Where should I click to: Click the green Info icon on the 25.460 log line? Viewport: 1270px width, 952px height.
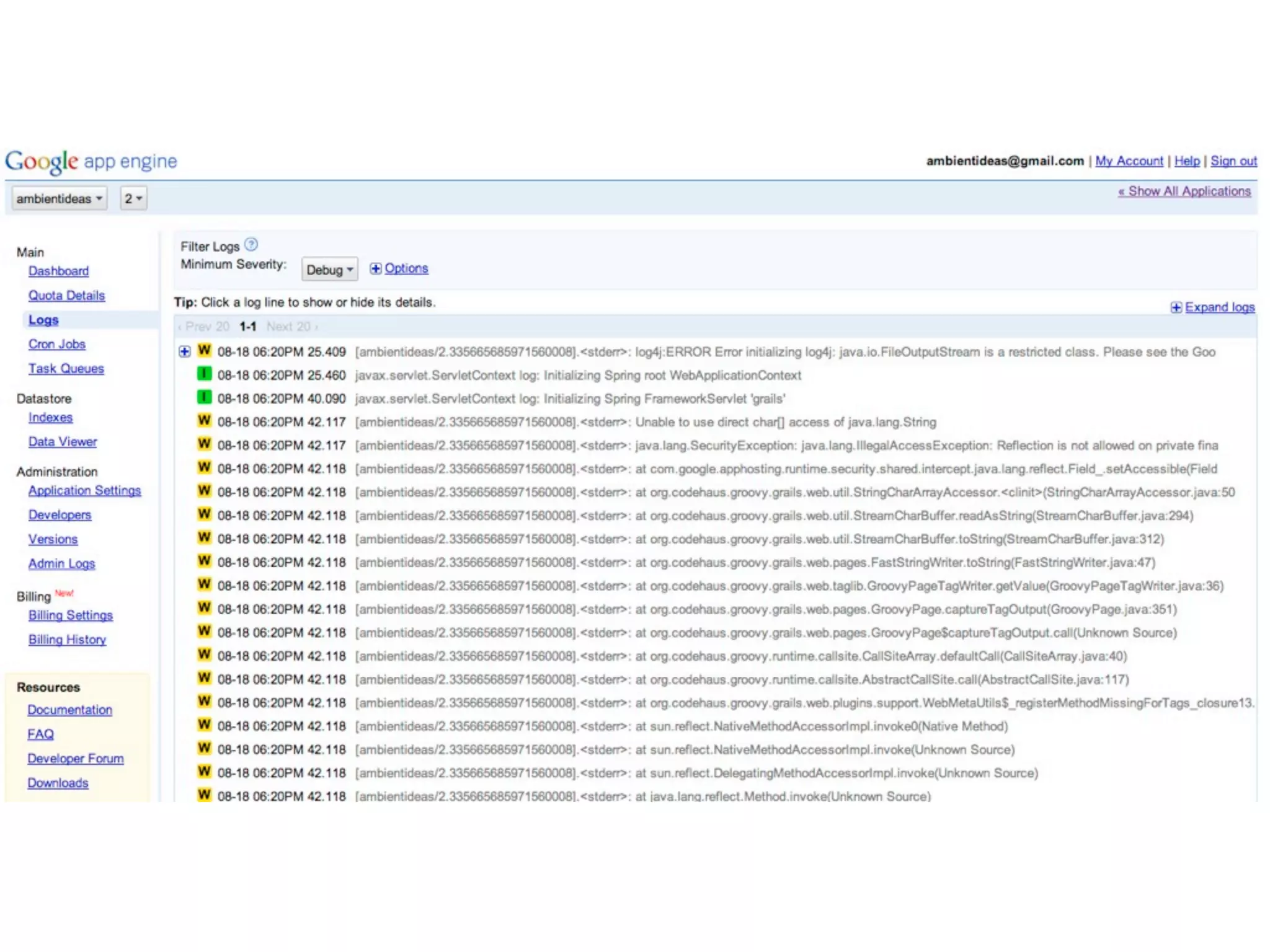click(204, 374)
